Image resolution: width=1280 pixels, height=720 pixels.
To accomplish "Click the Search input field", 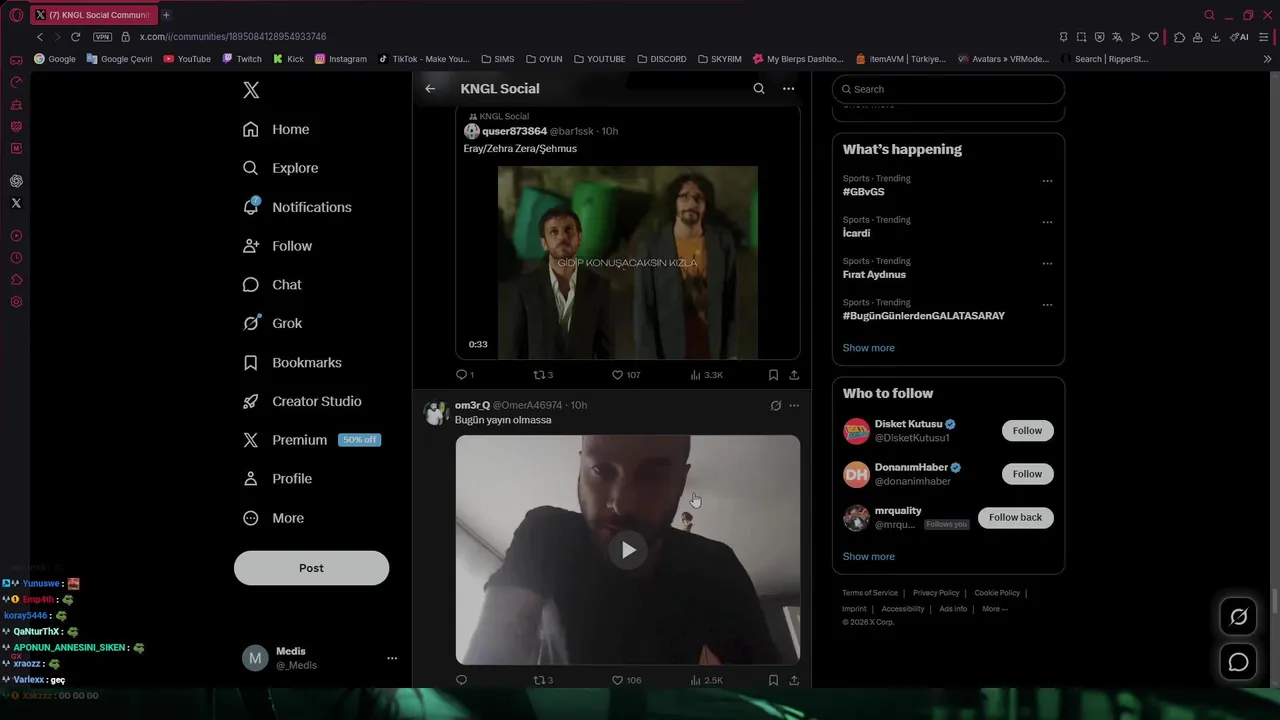I will (x=948, y=89).
